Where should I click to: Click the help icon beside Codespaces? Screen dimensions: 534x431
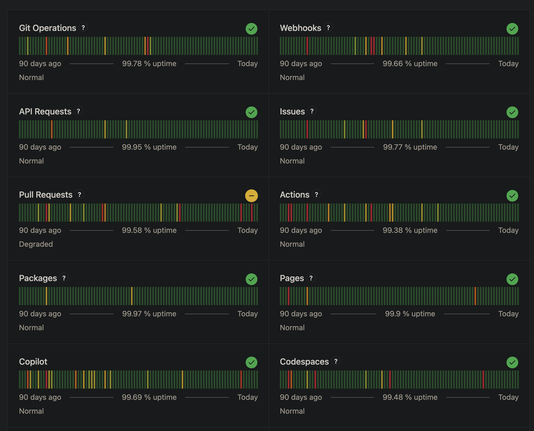coord(336,361)
